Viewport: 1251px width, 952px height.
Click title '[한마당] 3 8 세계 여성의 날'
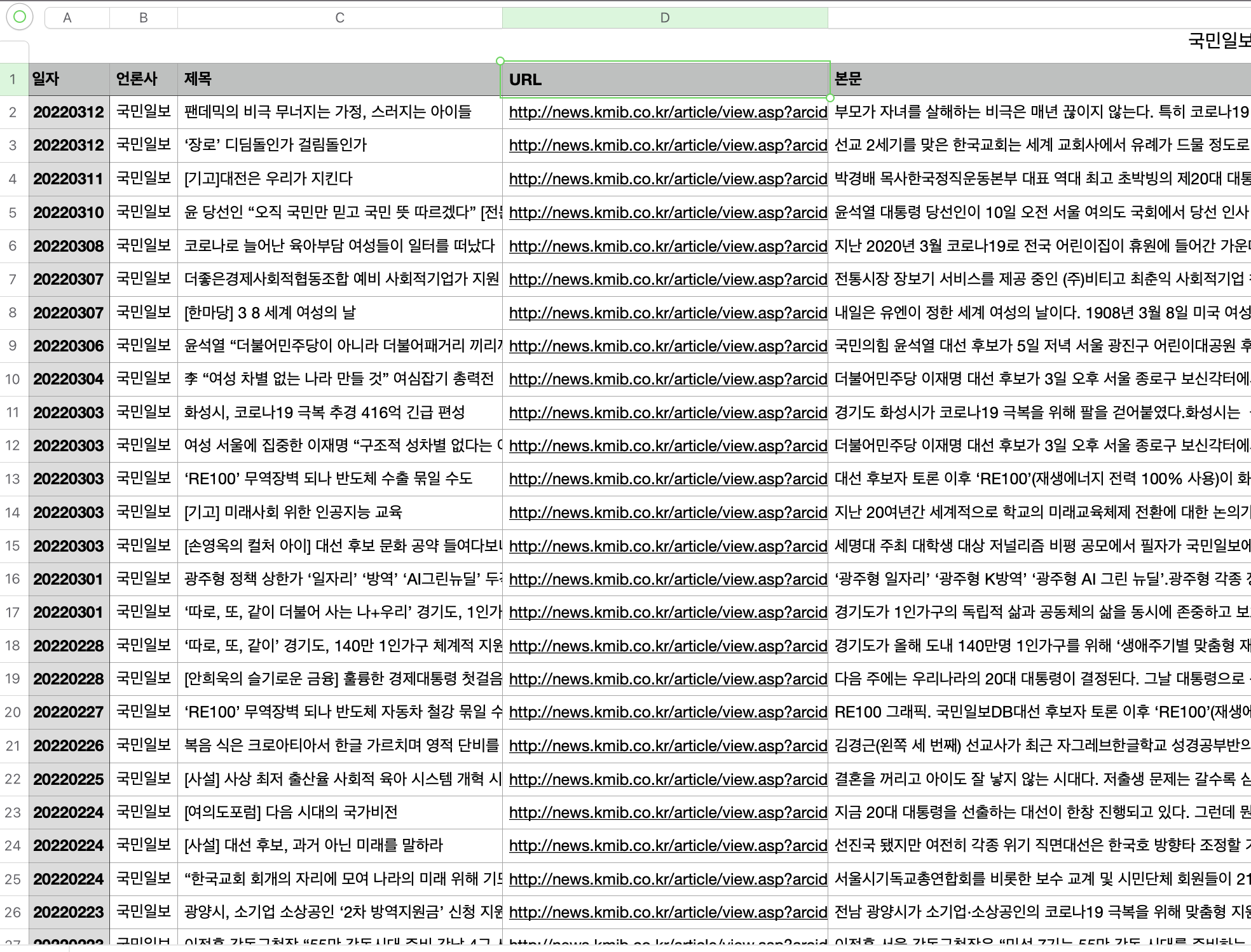tap(270, 312)
